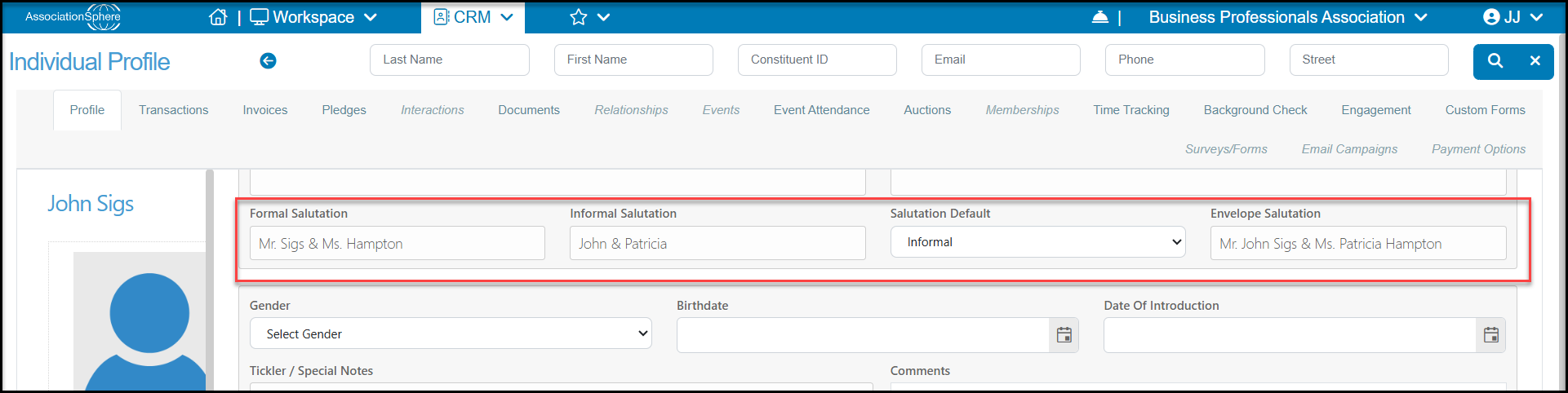Switch organization via Business Professionals Association
Image resolution: width=1568 pixels, height=393 pixels.
[x=1288, y=17]
